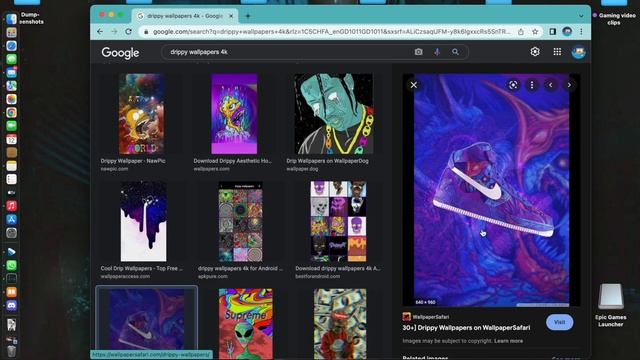The image size is (640, 360).
Task: Show the previous image in the preview
Action: coord(551,85)
